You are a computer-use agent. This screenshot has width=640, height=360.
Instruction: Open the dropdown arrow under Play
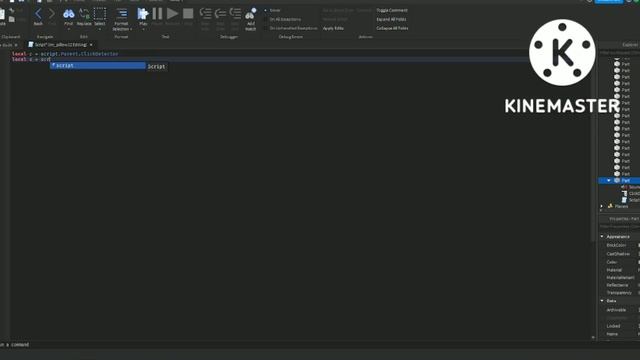pos(143,29)
